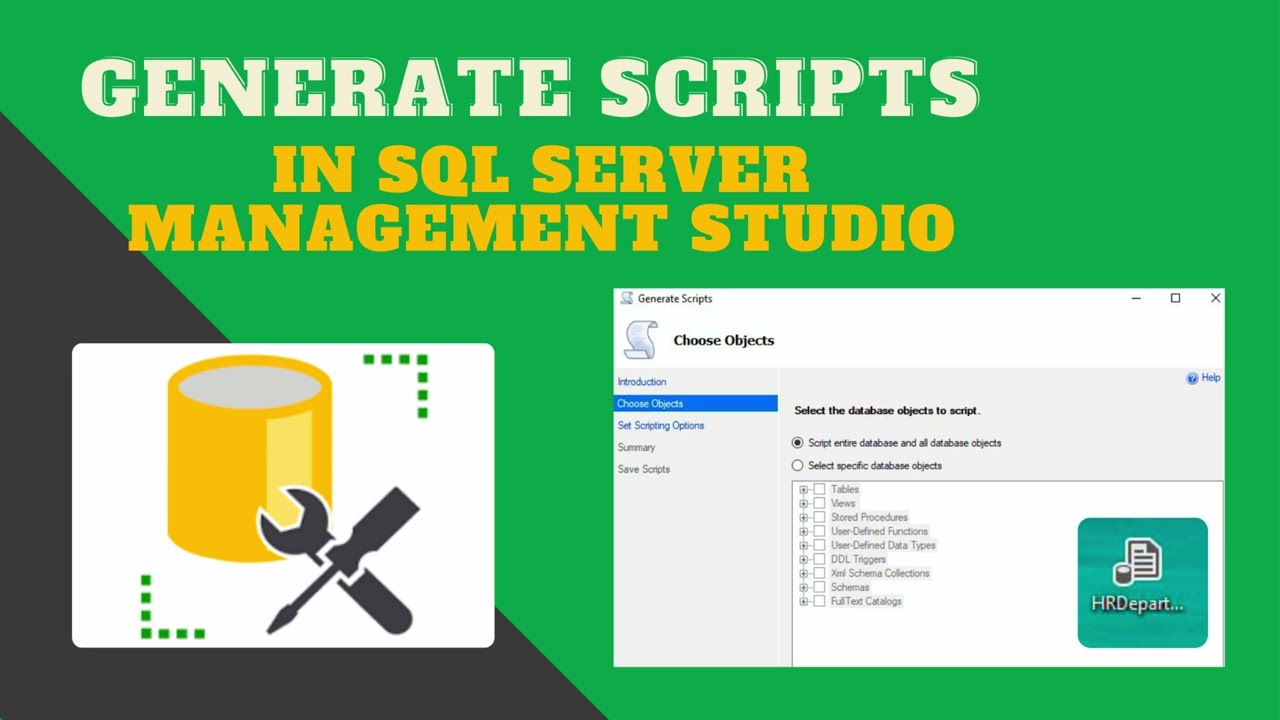Expand the FullText Catalogs node
This screenshot has height=720, width=1280.
click(804, 602)
